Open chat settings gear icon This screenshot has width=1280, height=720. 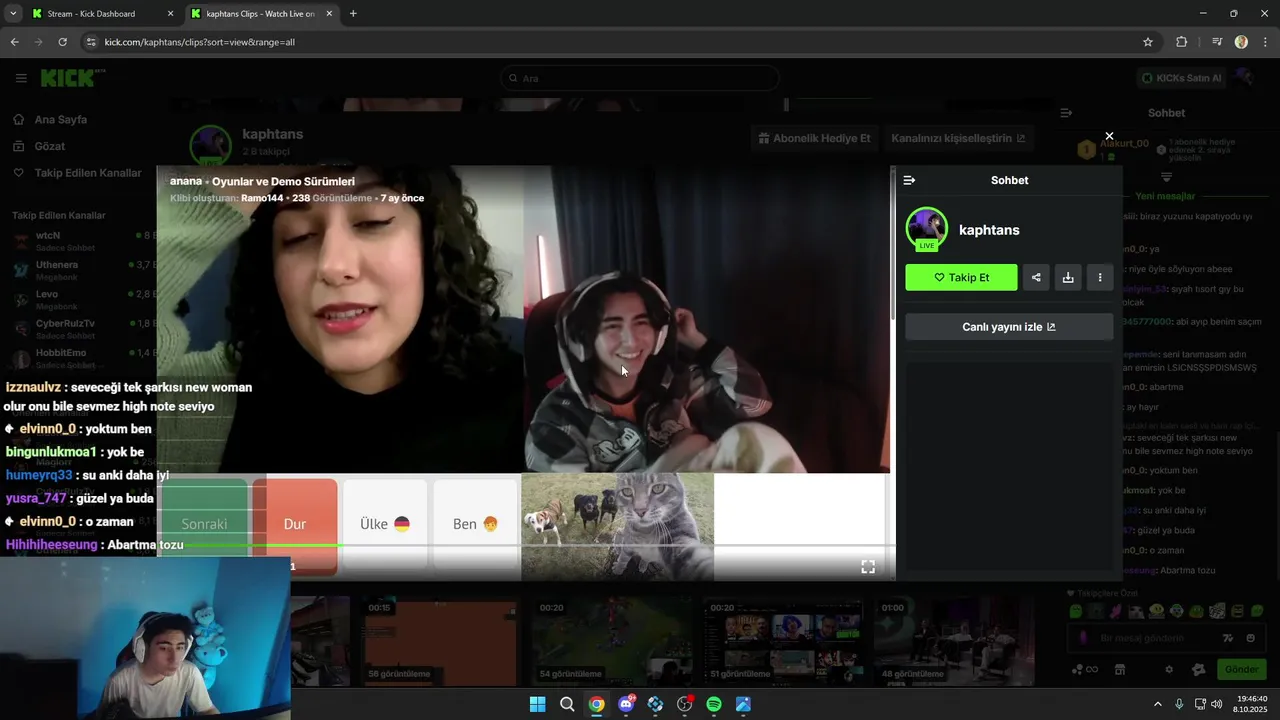1169,669
